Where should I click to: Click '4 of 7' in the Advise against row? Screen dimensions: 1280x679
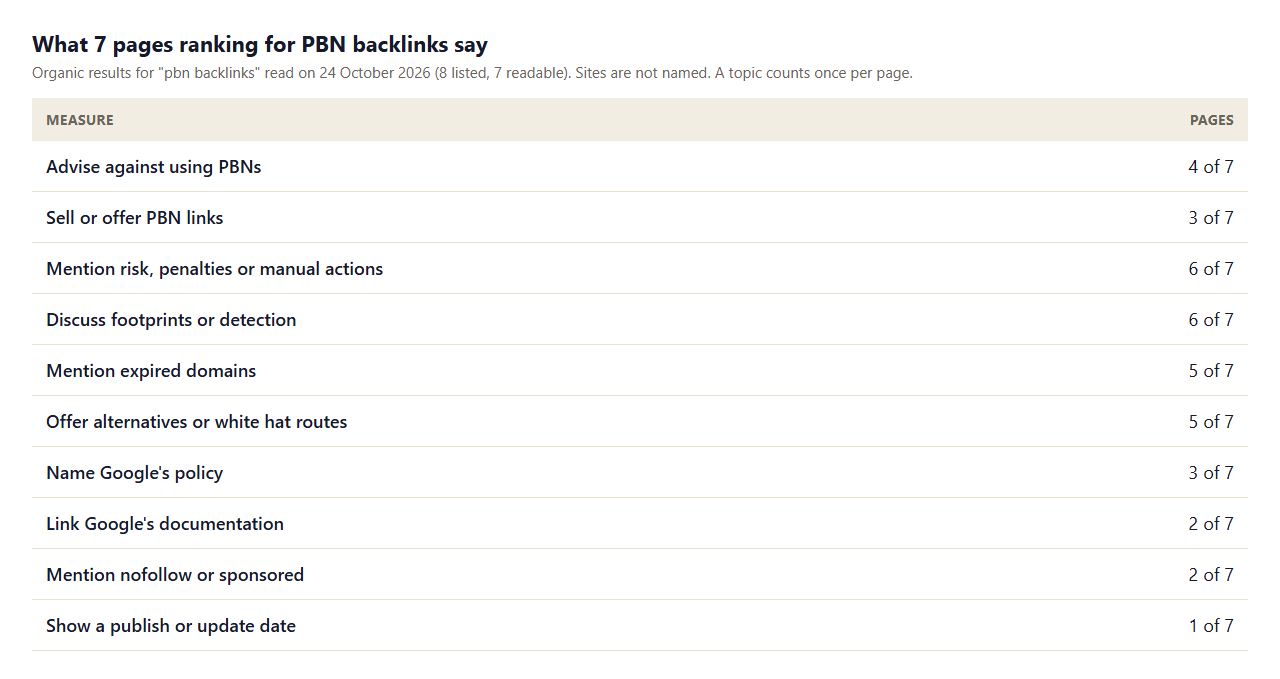click(x=1211, y=167)
